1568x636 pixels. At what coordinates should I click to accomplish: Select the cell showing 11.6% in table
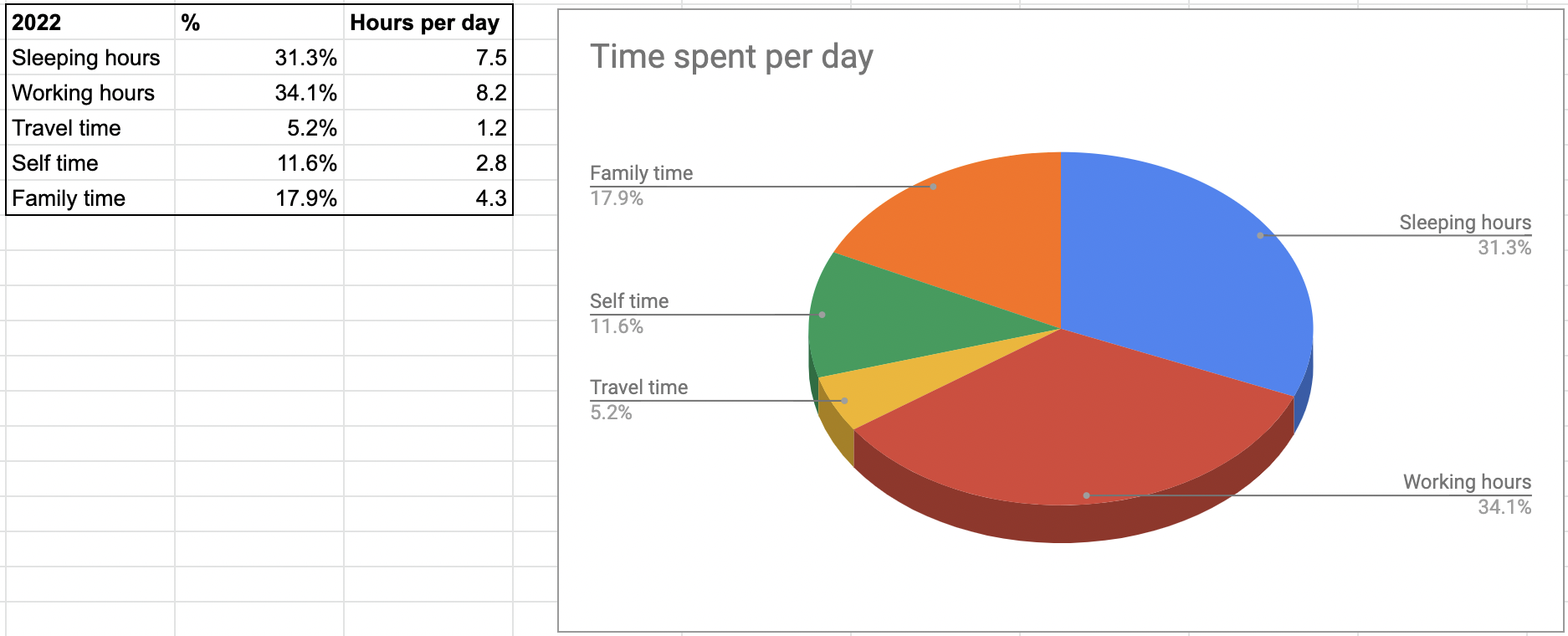259,163
